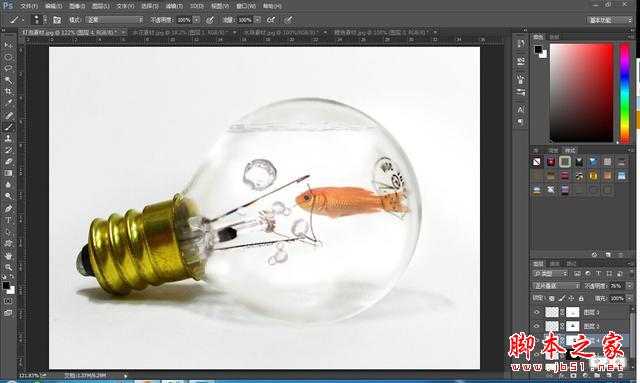Open the File menu
Viewport: 640px width, 383px height.
pyautogui.click(x=29, y=6)
